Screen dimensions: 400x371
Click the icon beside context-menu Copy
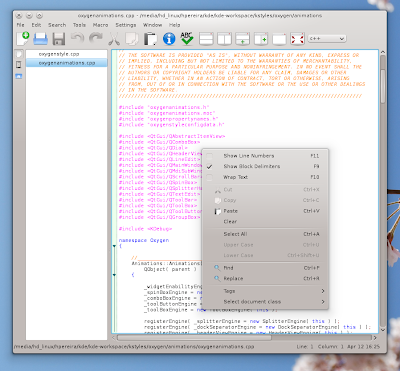[218, 201]
